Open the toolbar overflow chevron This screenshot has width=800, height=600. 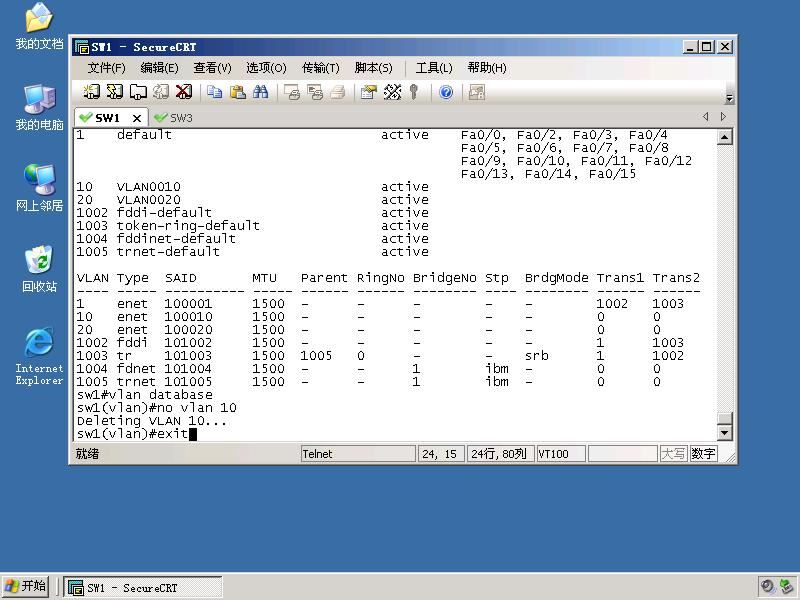pos(729,98)
